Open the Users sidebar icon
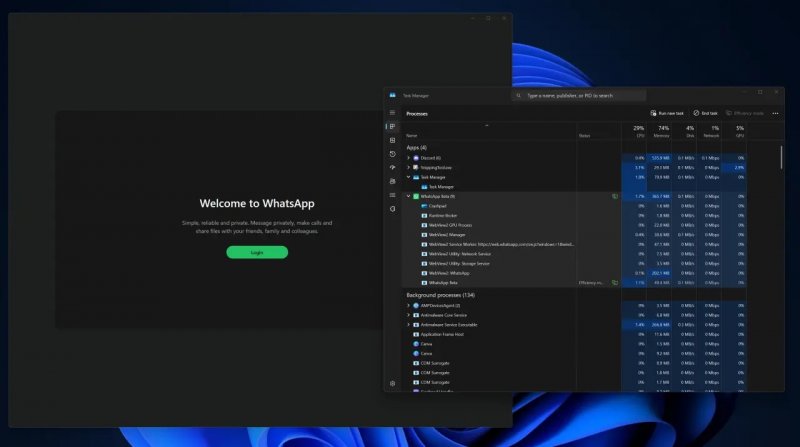Screen dimensions: 800x447 pos(392,181)
